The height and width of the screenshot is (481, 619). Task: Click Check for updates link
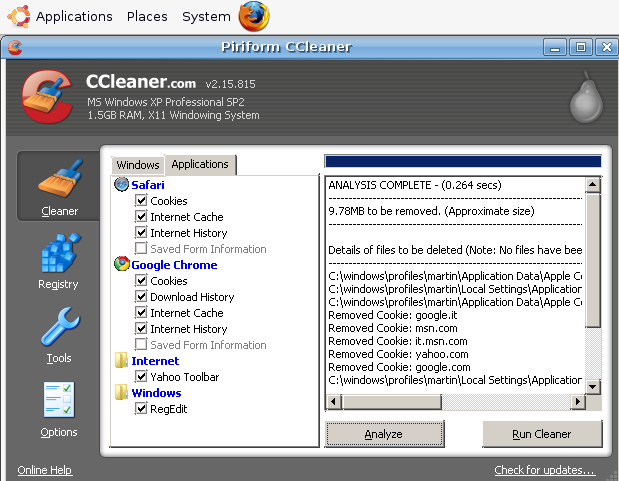(x=544, y=470)
